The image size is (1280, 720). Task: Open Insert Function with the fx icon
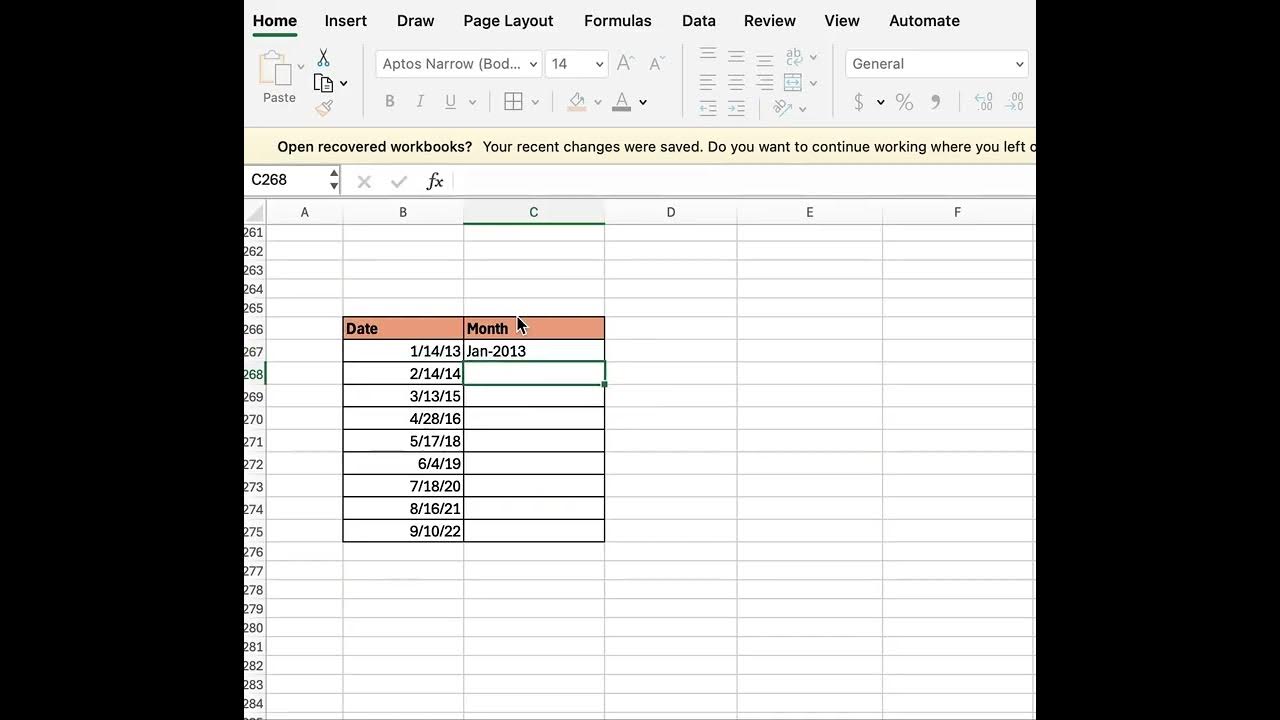click(435, 181)
